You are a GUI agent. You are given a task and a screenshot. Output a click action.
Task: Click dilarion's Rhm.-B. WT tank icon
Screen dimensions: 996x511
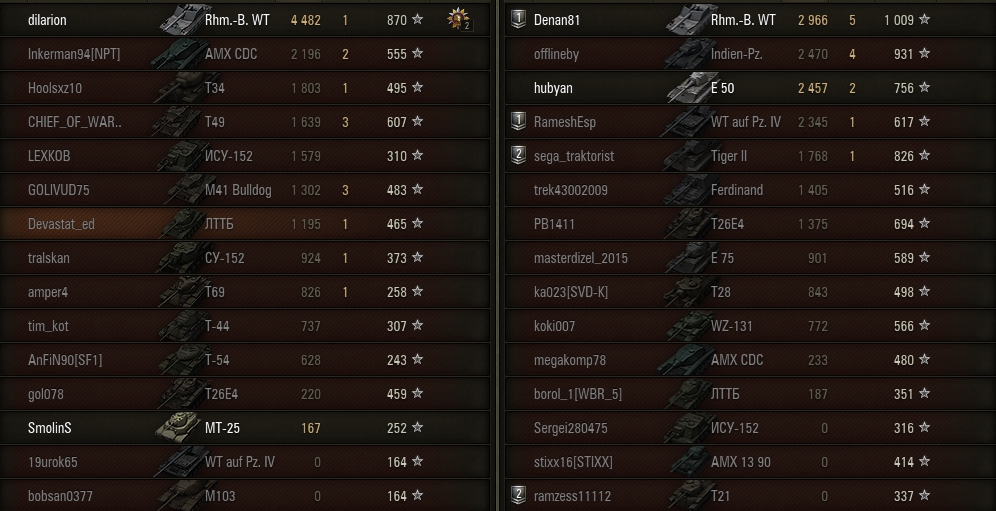tap(184, 18)
